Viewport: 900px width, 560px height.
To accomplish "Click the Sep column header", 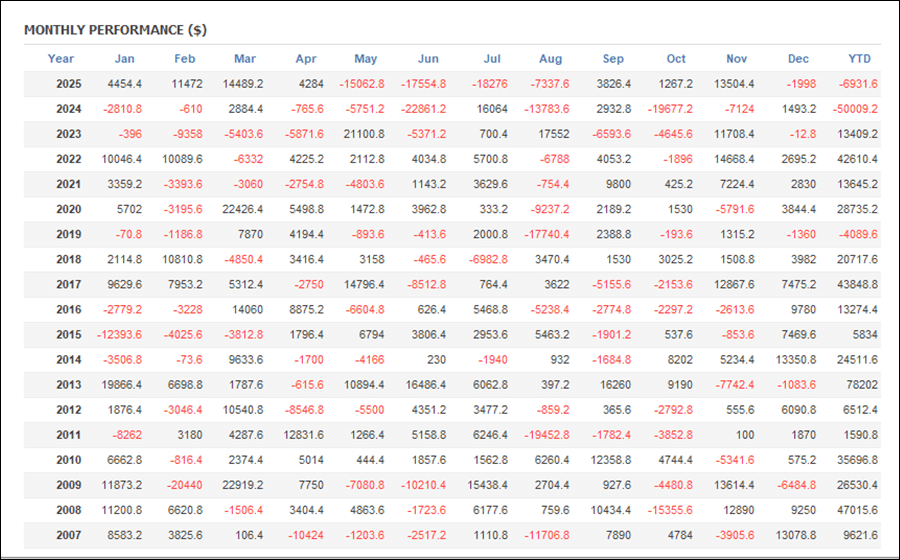I will [612, 59].
